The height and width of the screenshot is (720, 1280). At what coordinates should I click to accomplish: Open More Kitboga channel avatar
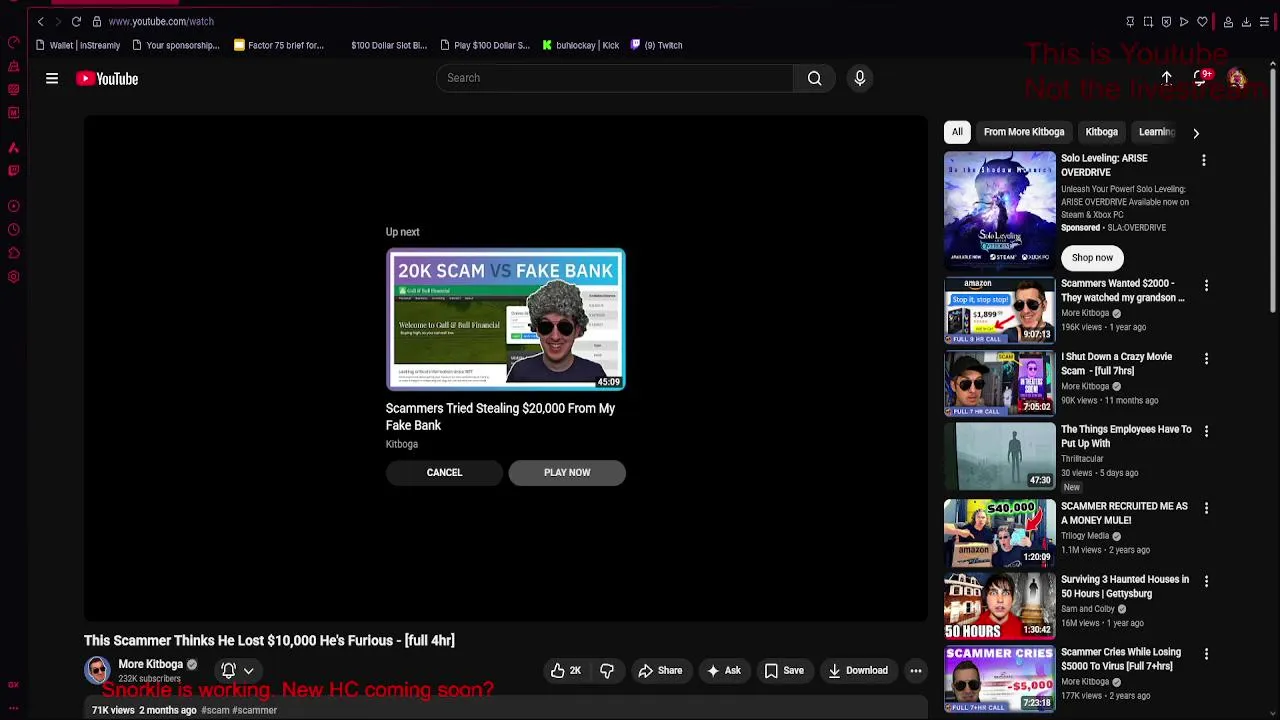97,670
